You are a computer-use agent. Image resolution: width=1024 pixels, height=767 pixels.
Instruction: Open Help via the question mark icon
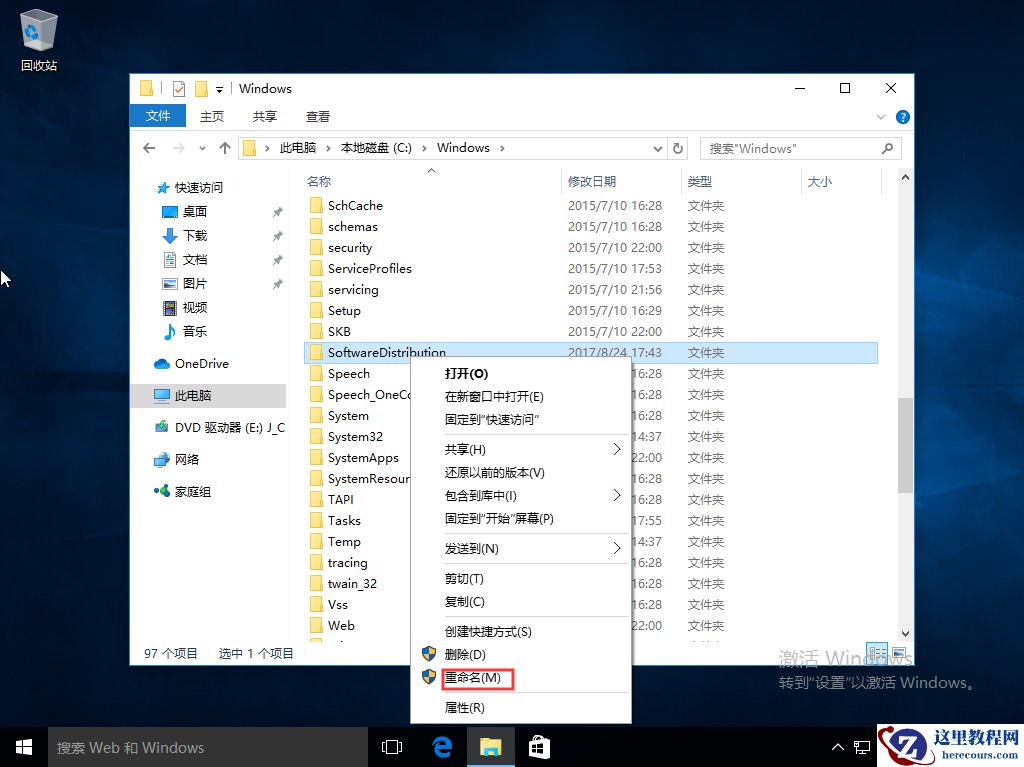(903, 116)
